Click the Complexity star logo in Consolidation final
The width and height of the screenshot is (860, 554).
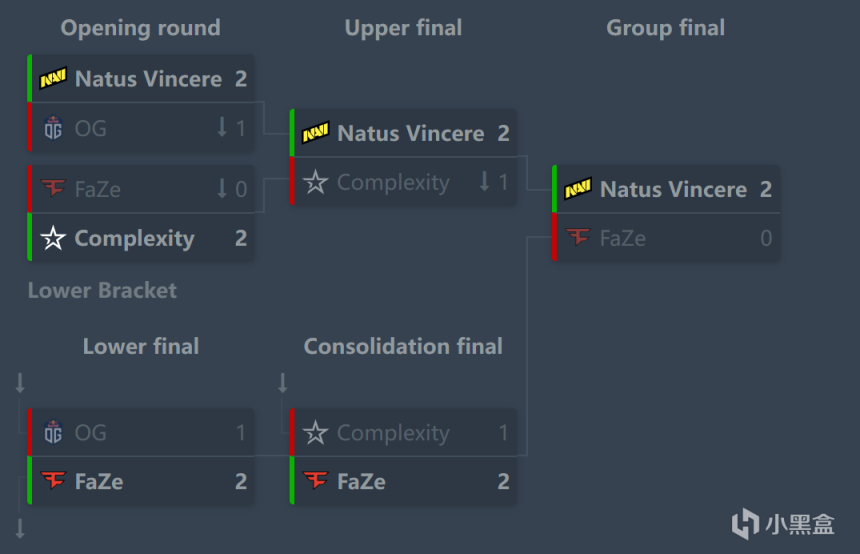pos(315,433)
